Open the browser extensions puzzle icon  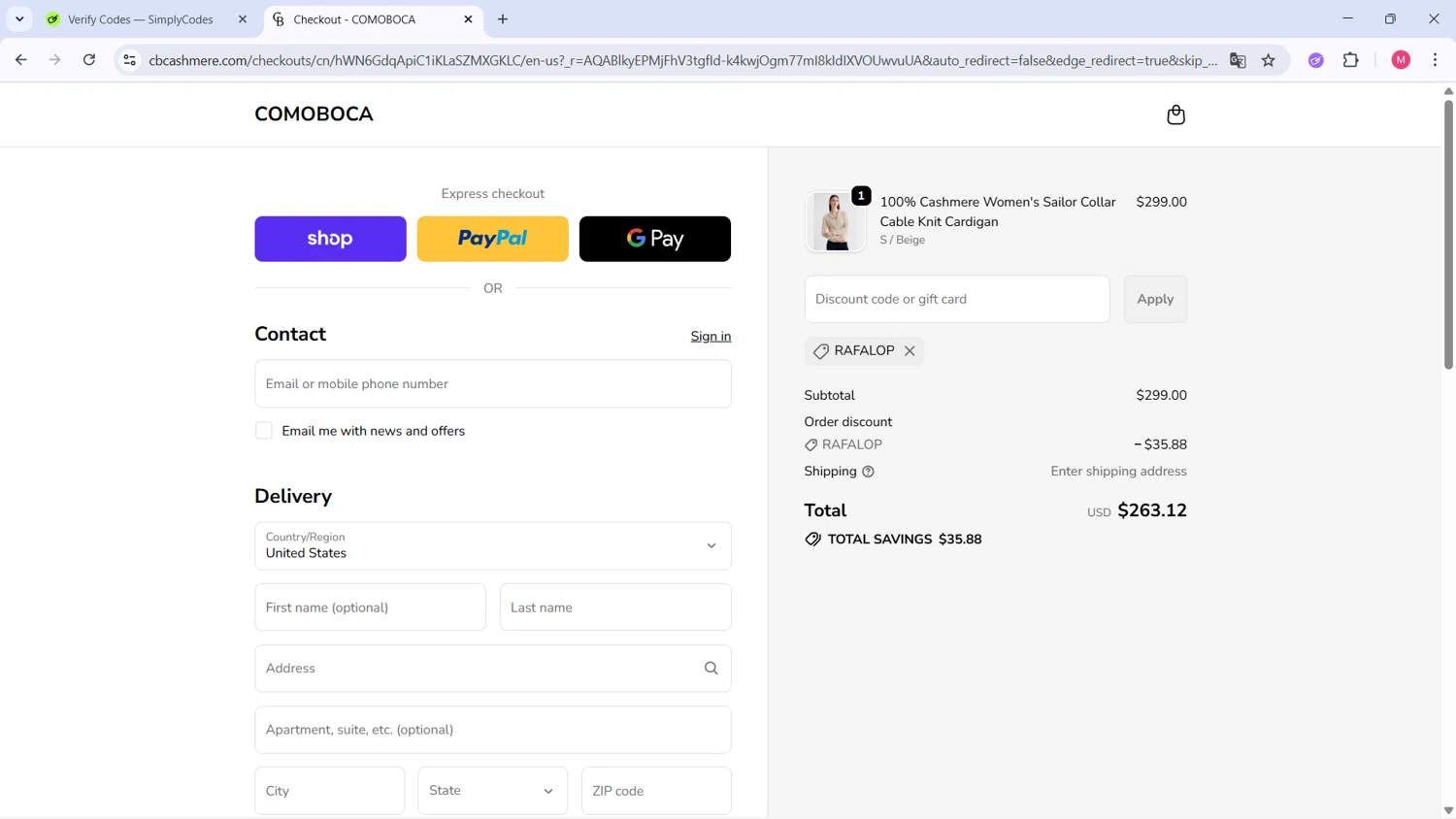coord(1350,60)
